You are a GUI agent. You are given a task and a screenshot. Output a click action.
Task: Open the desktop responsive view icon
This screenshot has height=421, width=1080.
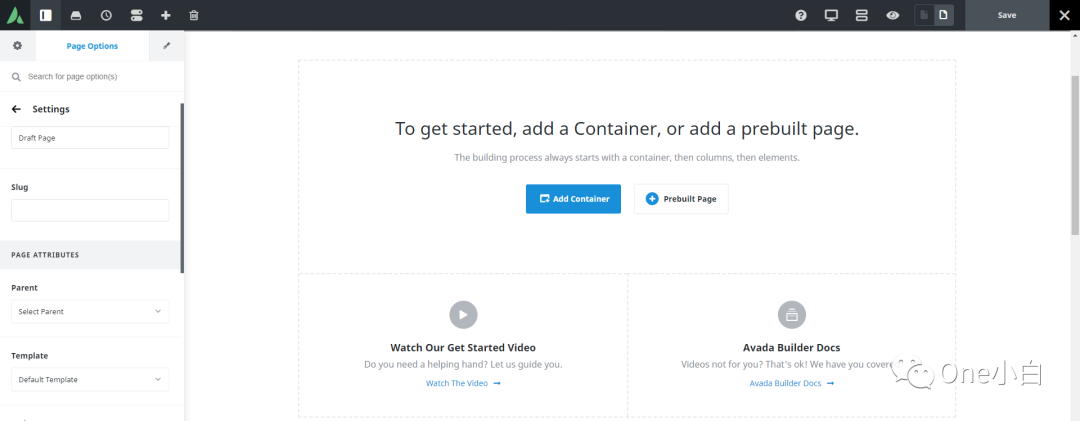831,15
